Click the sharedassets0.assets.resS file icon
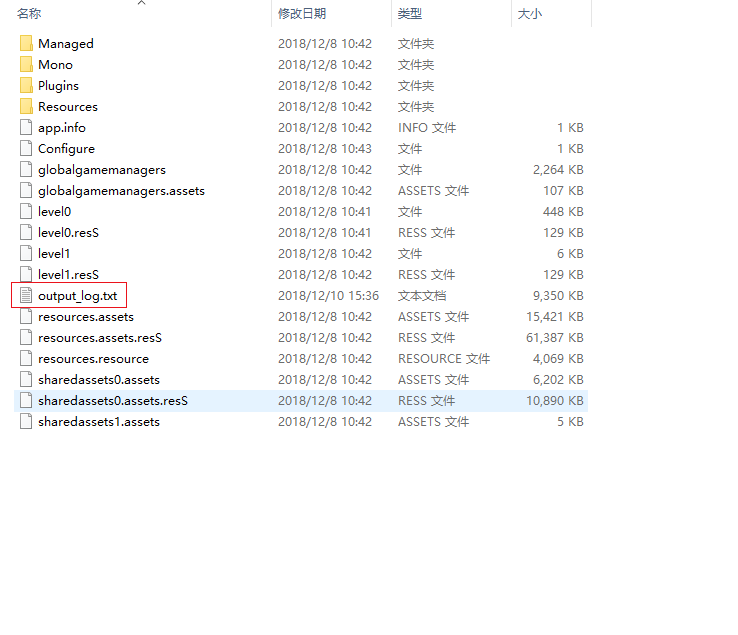Image resolution: width=738 pixels, height=635 pixels. pyautogui.click(x=26, y=401)
